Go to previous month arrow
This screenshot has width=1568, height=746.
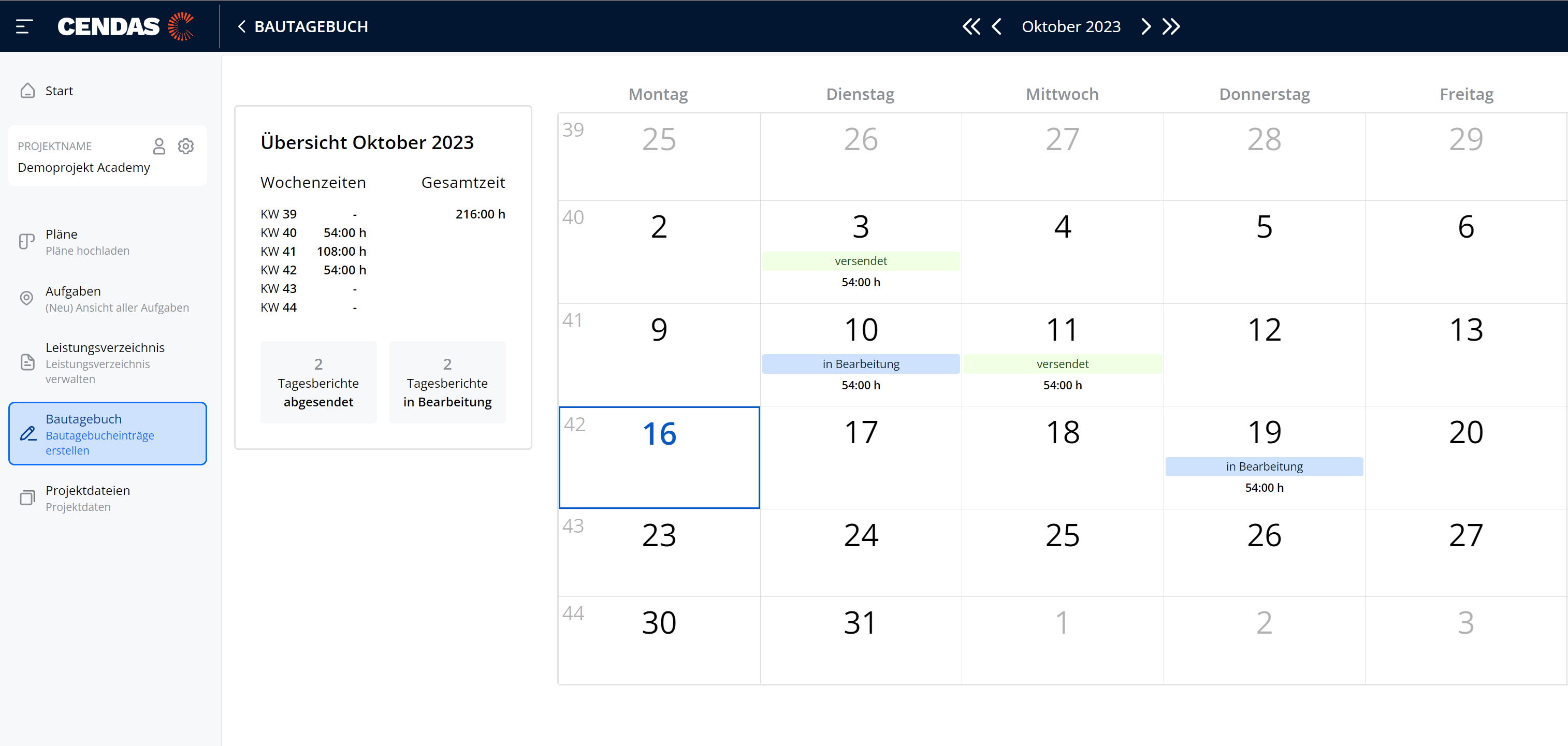[996, 26]
